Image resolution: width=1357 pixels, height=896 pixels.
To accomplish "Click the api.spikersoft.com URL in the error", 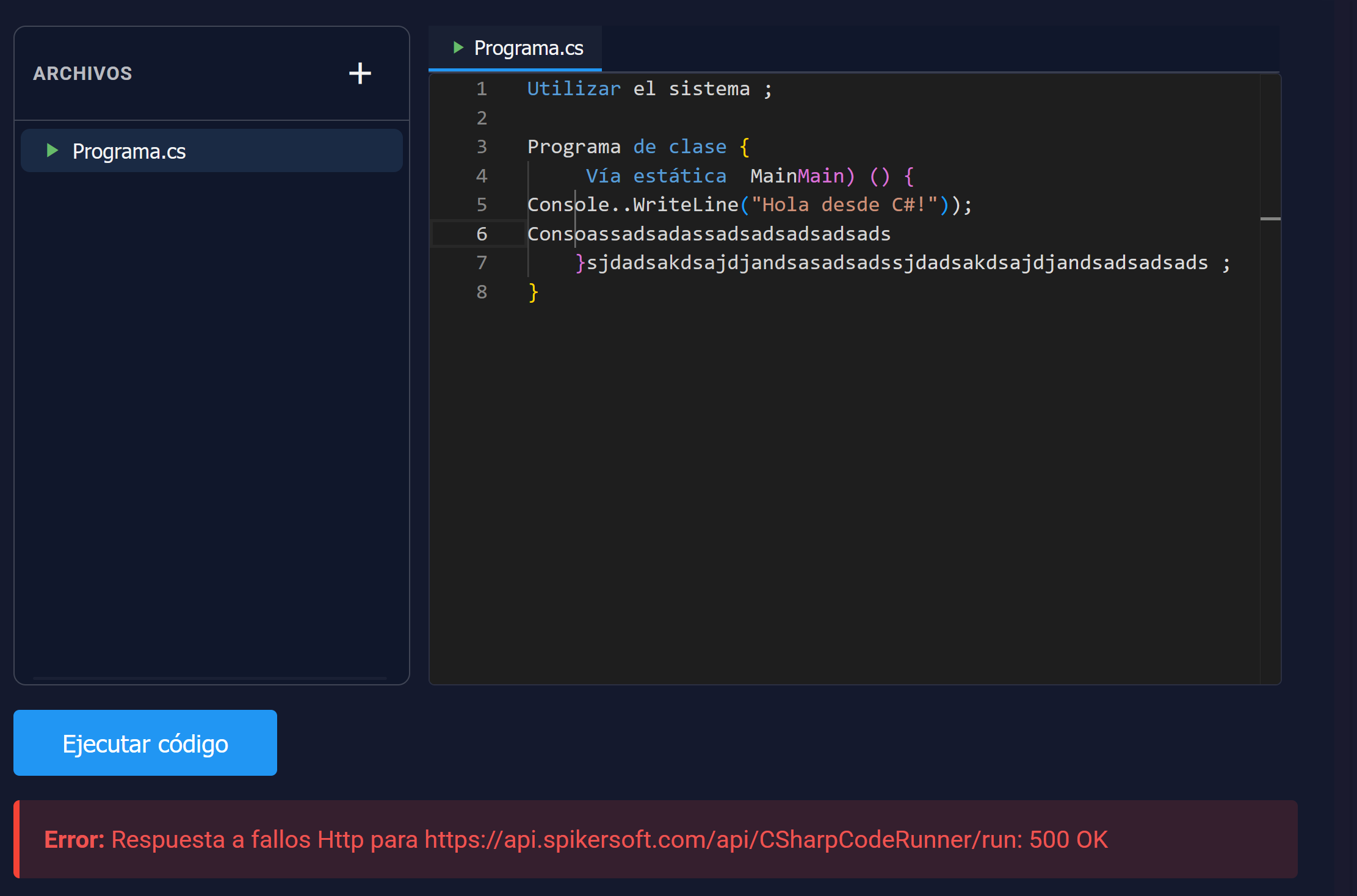I will pos(723,840).
